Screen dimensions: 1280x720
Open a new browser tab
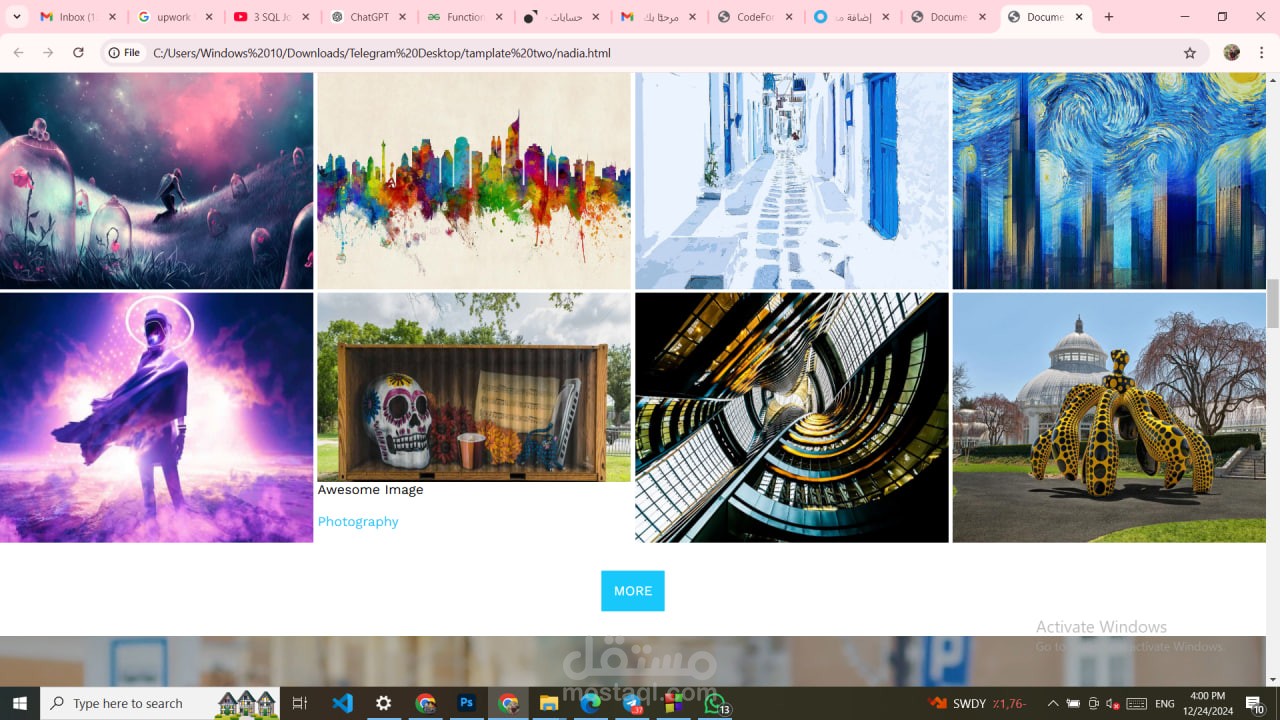(x=1109, y=17)
